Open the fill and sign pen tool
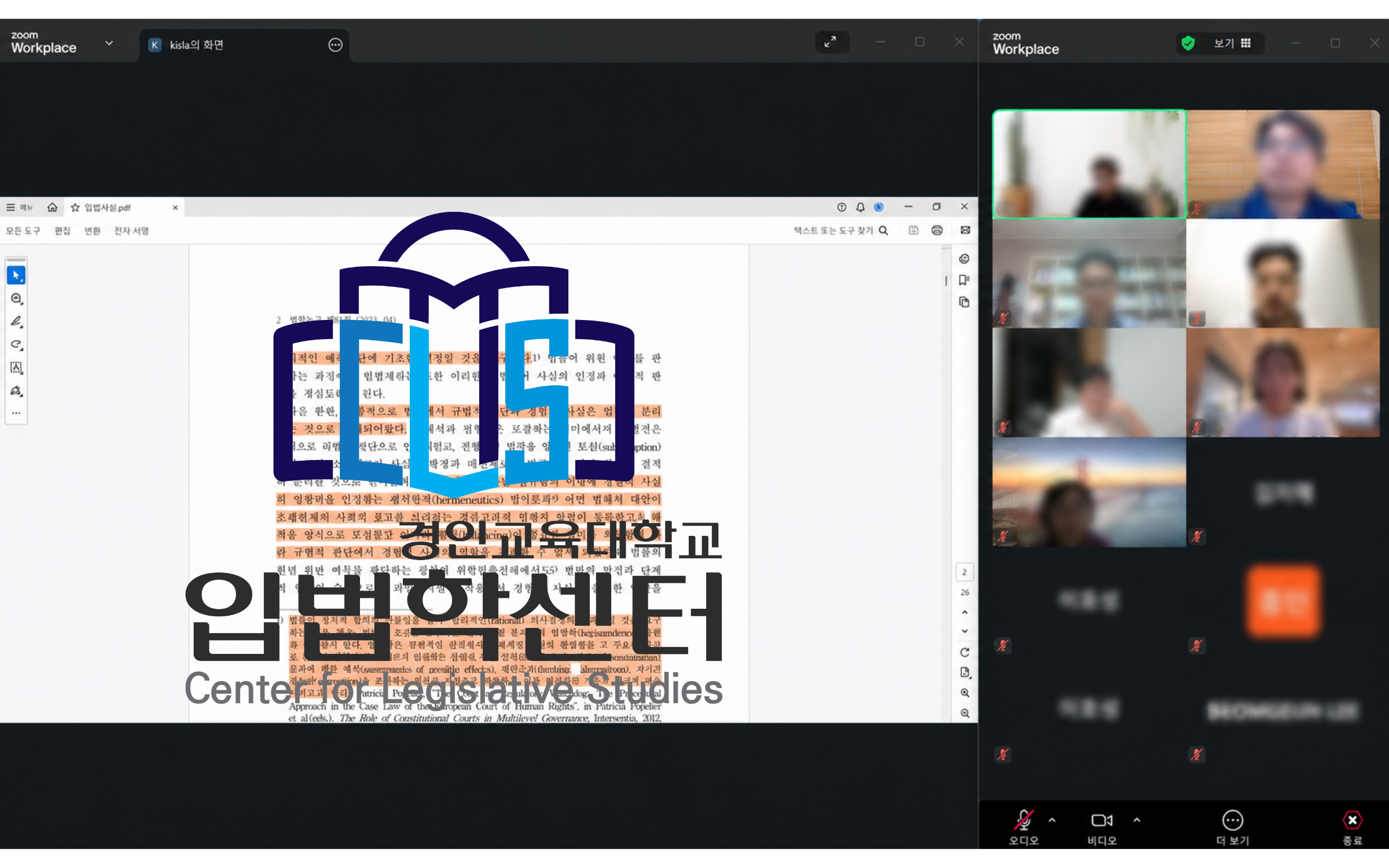Image resolution: width=1389 pixels, height=868 pixels. [16, 391]
